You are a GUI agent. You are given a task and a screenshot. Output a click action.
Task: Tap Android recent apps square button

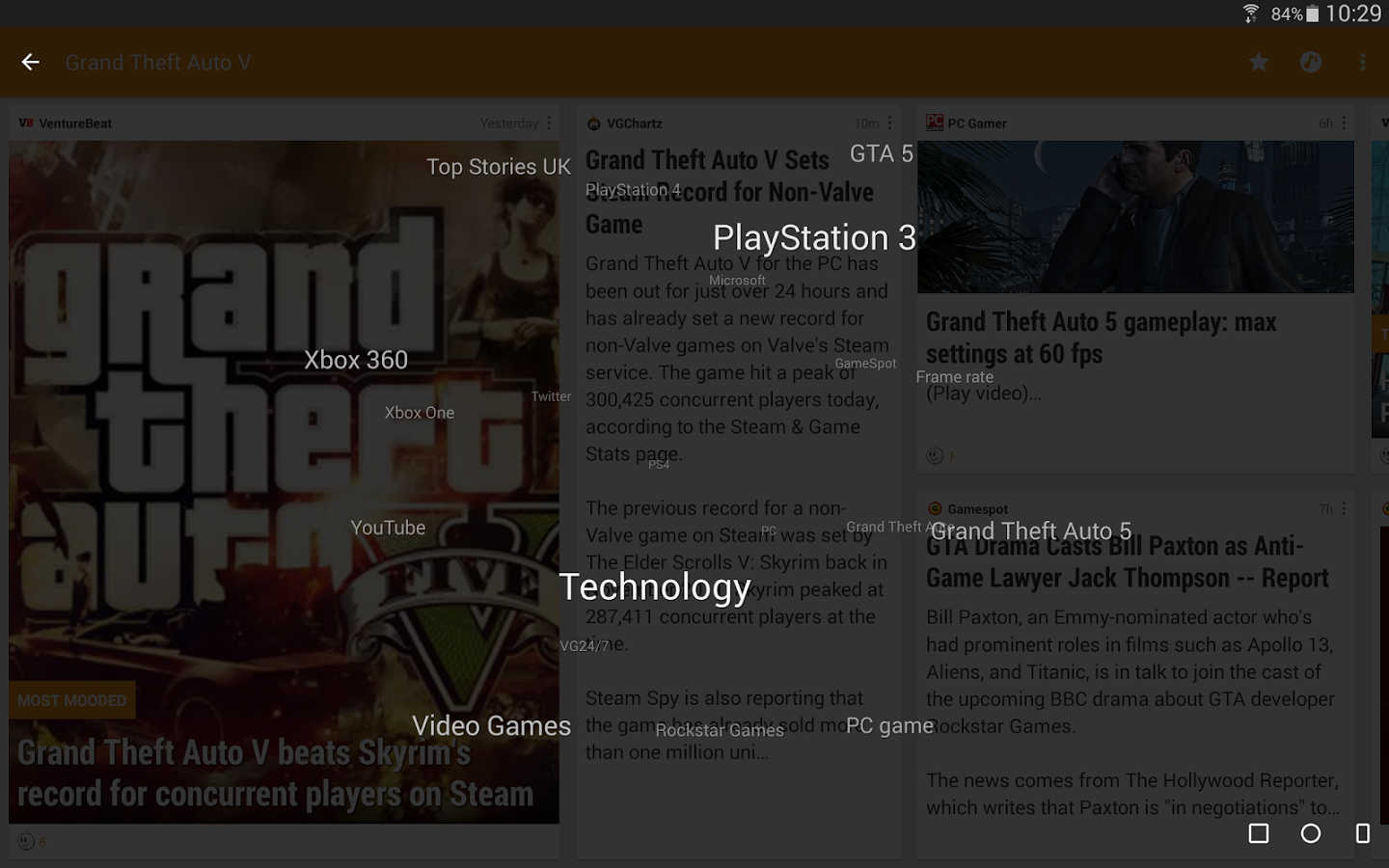click(1259, 833)
